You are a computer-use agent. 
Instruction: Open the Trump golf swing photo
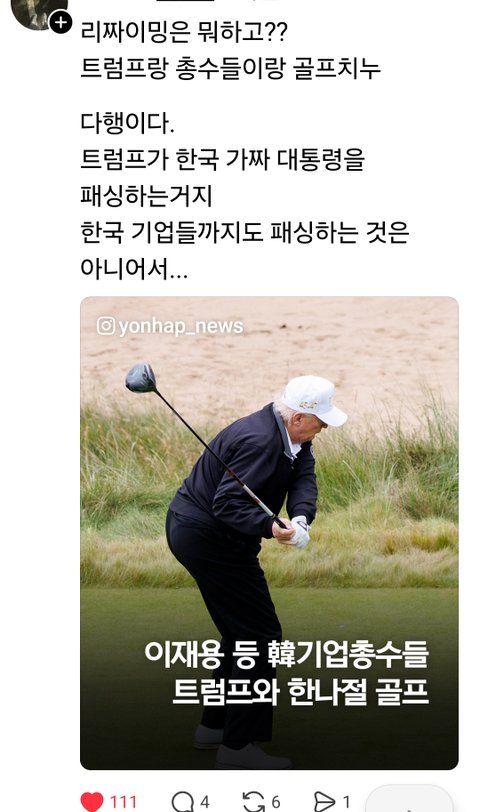[x=269, y=532]
